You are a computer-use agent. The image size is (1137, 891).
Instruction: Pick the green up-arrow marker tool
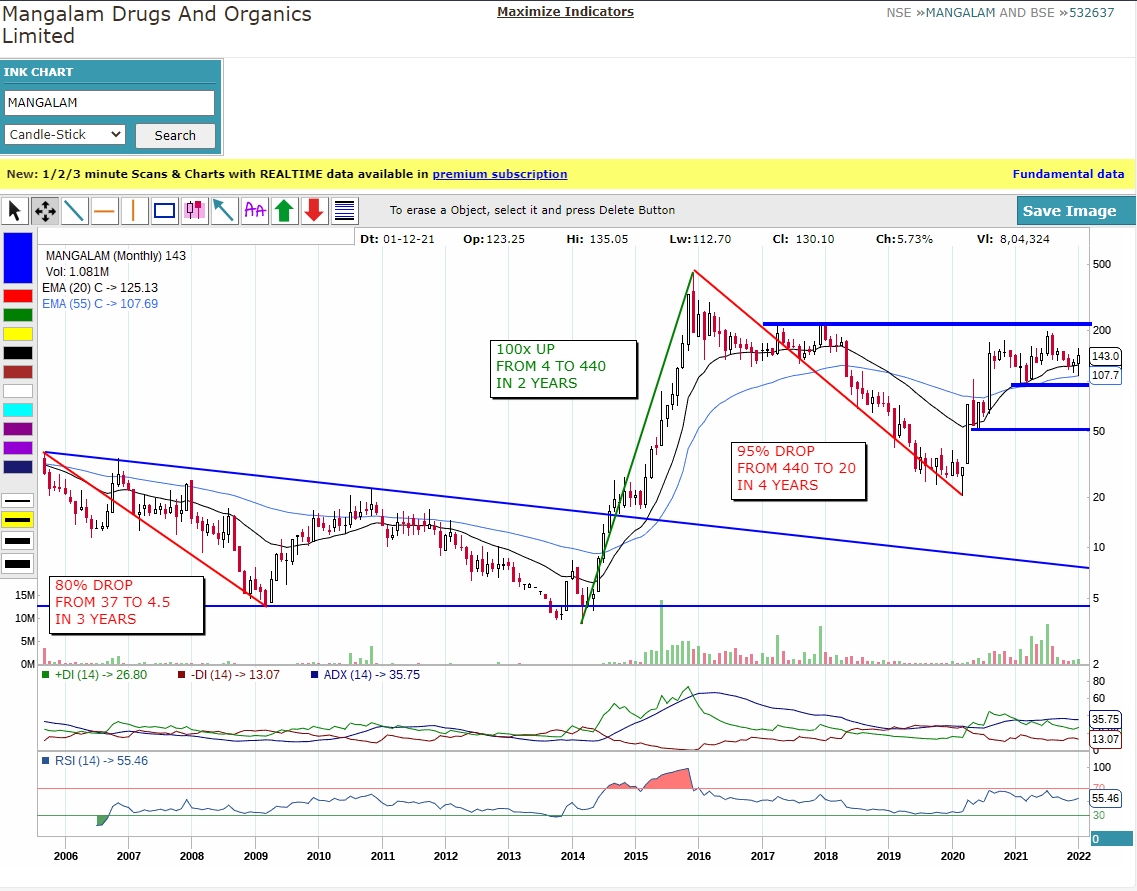284,211
